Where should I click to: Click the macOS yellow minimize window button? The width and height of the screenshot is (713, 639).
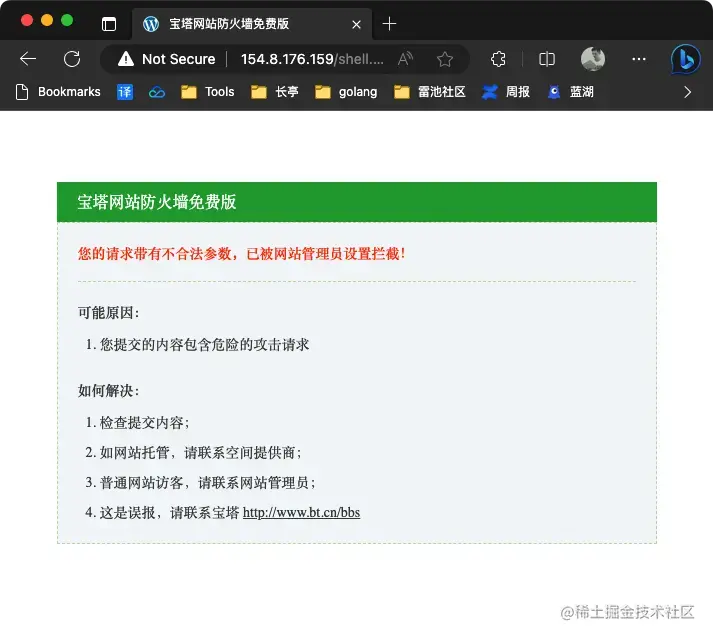click(47, 20)
